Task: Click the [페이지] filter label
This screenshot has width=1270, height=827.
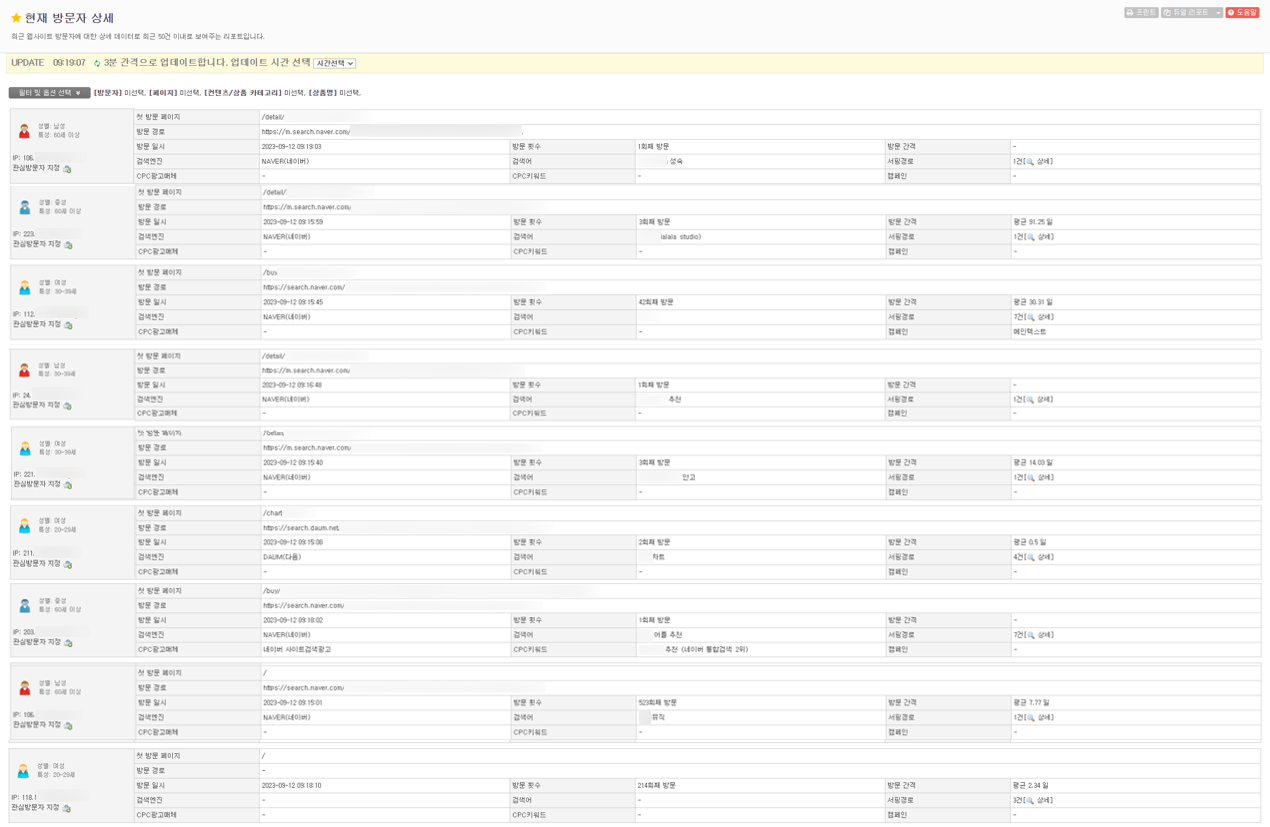Action: 163,93
